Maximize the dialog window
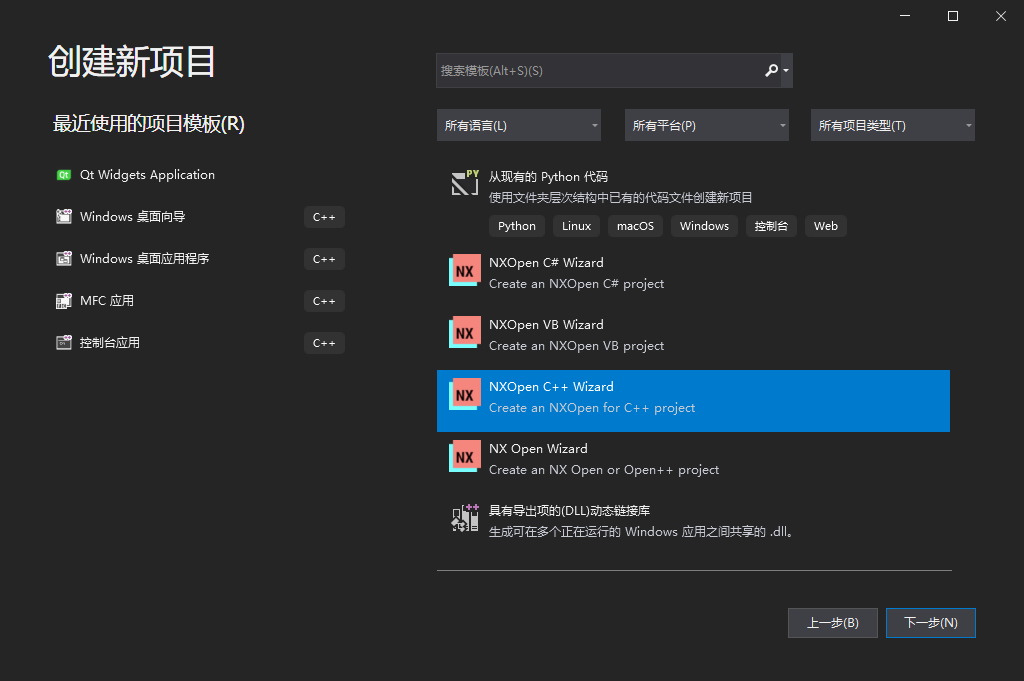Image resolution: width=1024 pixels, height=681 pixels. pos(953,16)
